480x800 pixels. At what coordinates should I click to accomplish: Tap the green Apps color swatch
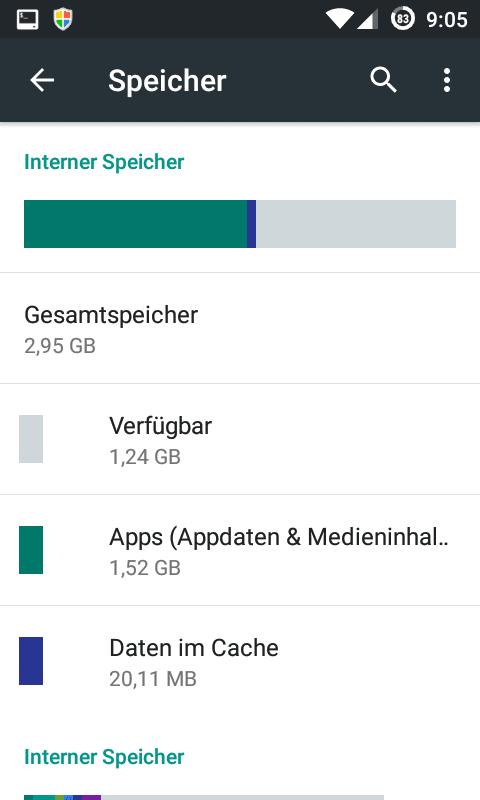31,550
